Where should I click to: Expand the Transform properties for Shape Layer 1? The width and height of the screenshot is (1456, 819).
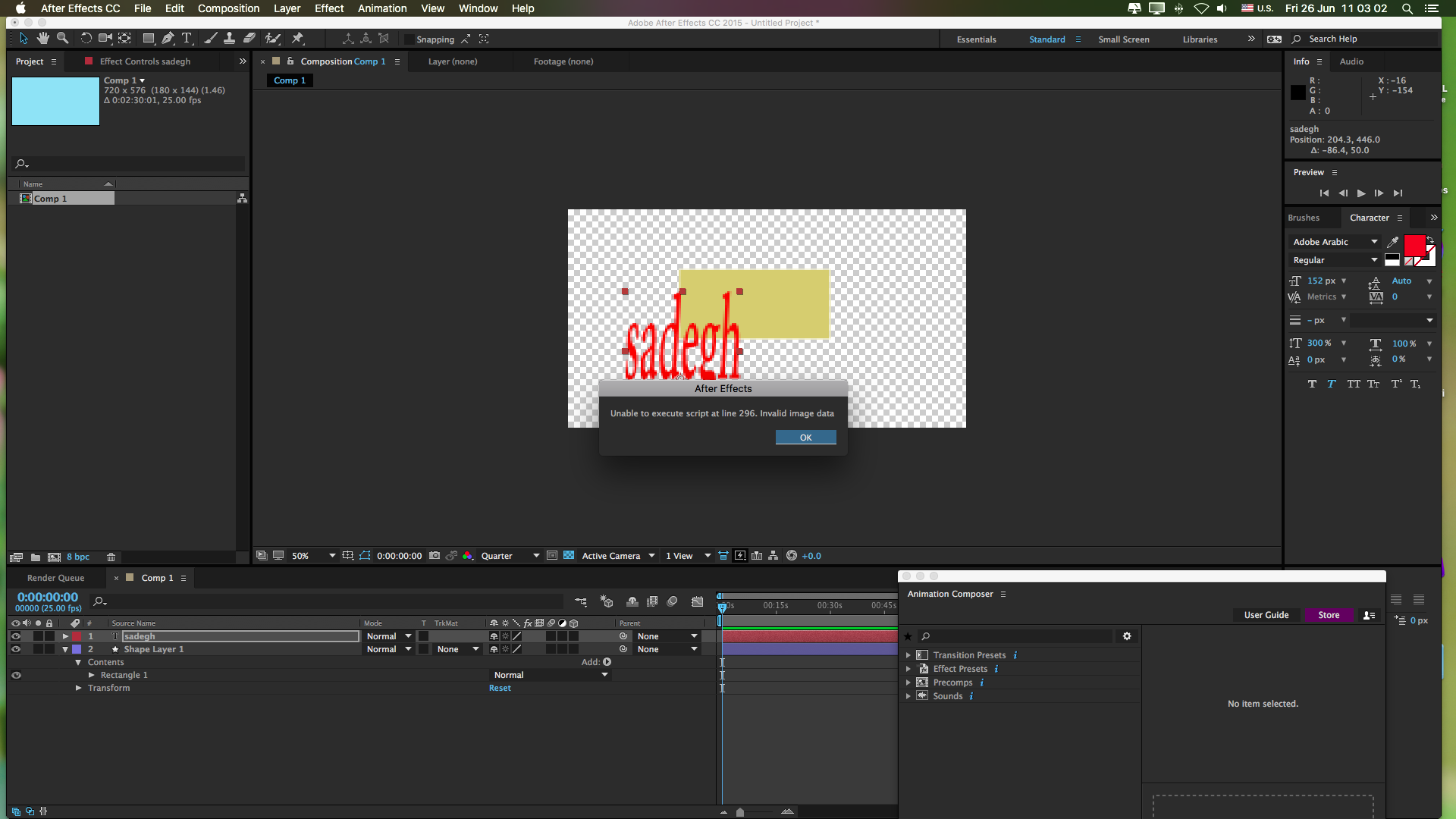[x=78, y=687]
